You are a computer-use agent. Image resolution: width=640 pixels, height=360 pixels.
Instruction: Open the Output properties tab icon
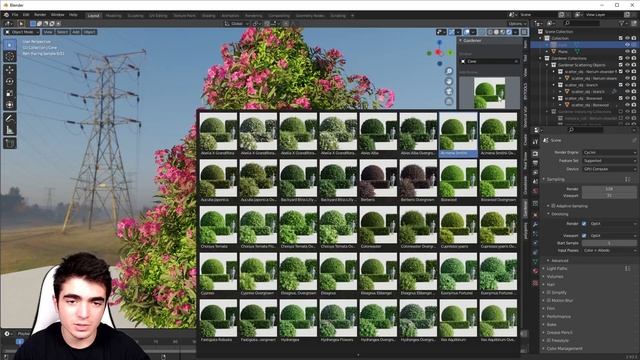[536, 162]
